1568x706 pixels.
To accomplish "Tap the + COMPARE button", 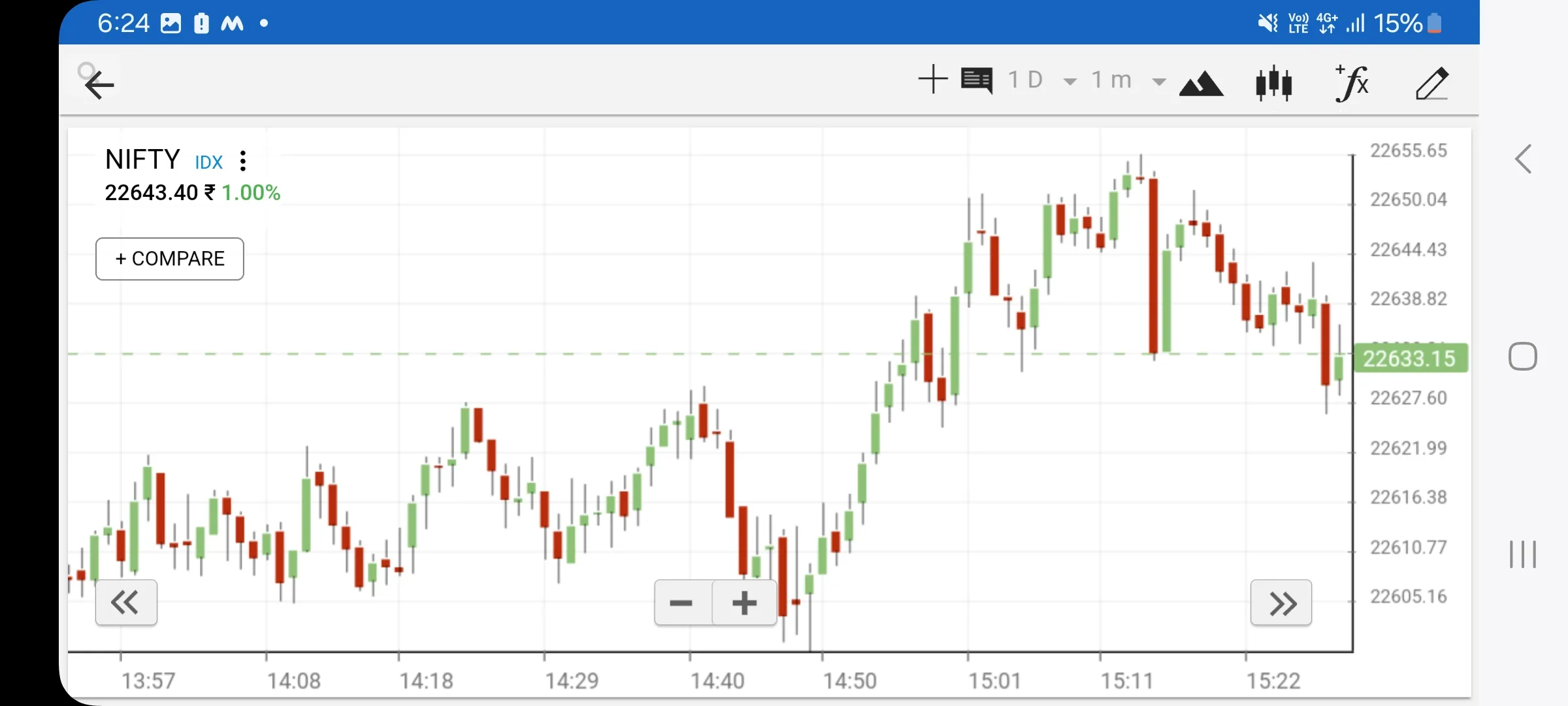I will tap(170, 259).
